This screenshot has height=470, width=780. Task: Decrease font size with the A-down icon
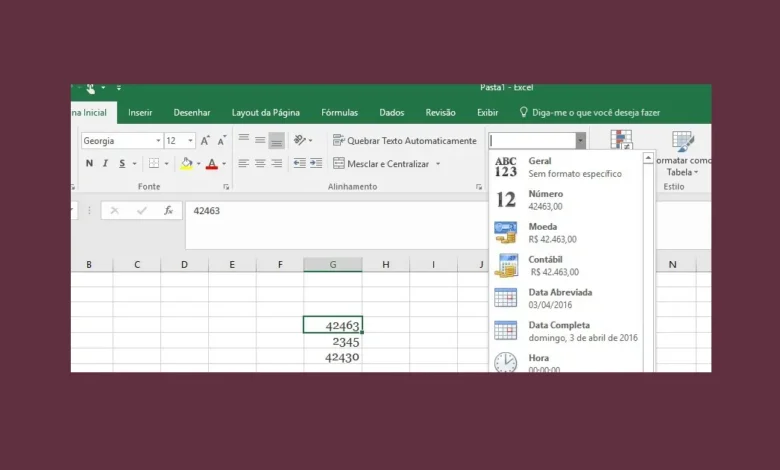coord(222,141)
